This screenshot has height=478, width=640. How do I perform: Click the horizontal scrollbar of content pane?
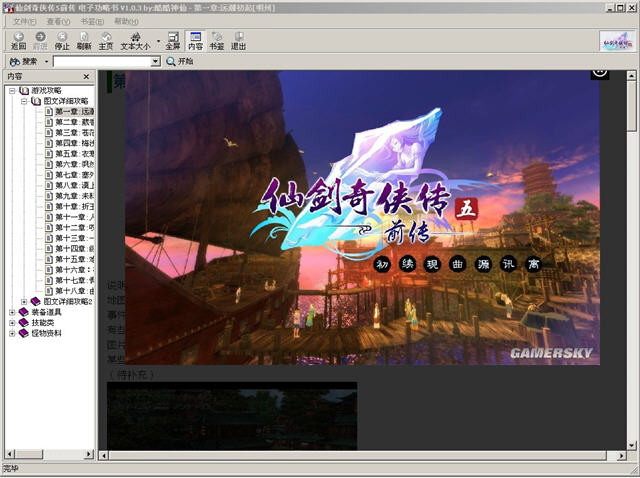[362, 455]
